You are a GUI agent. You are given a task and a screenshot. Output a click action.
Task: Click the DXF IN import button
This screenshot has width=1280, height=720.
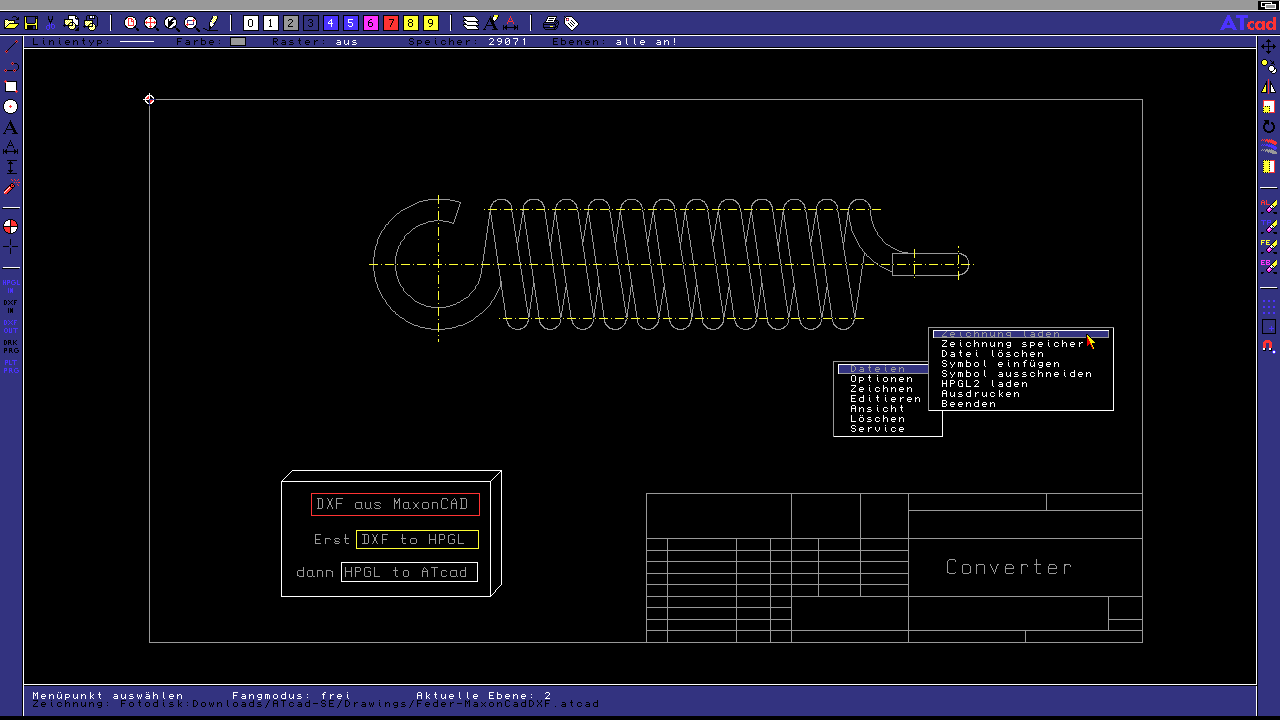[11, 306]
